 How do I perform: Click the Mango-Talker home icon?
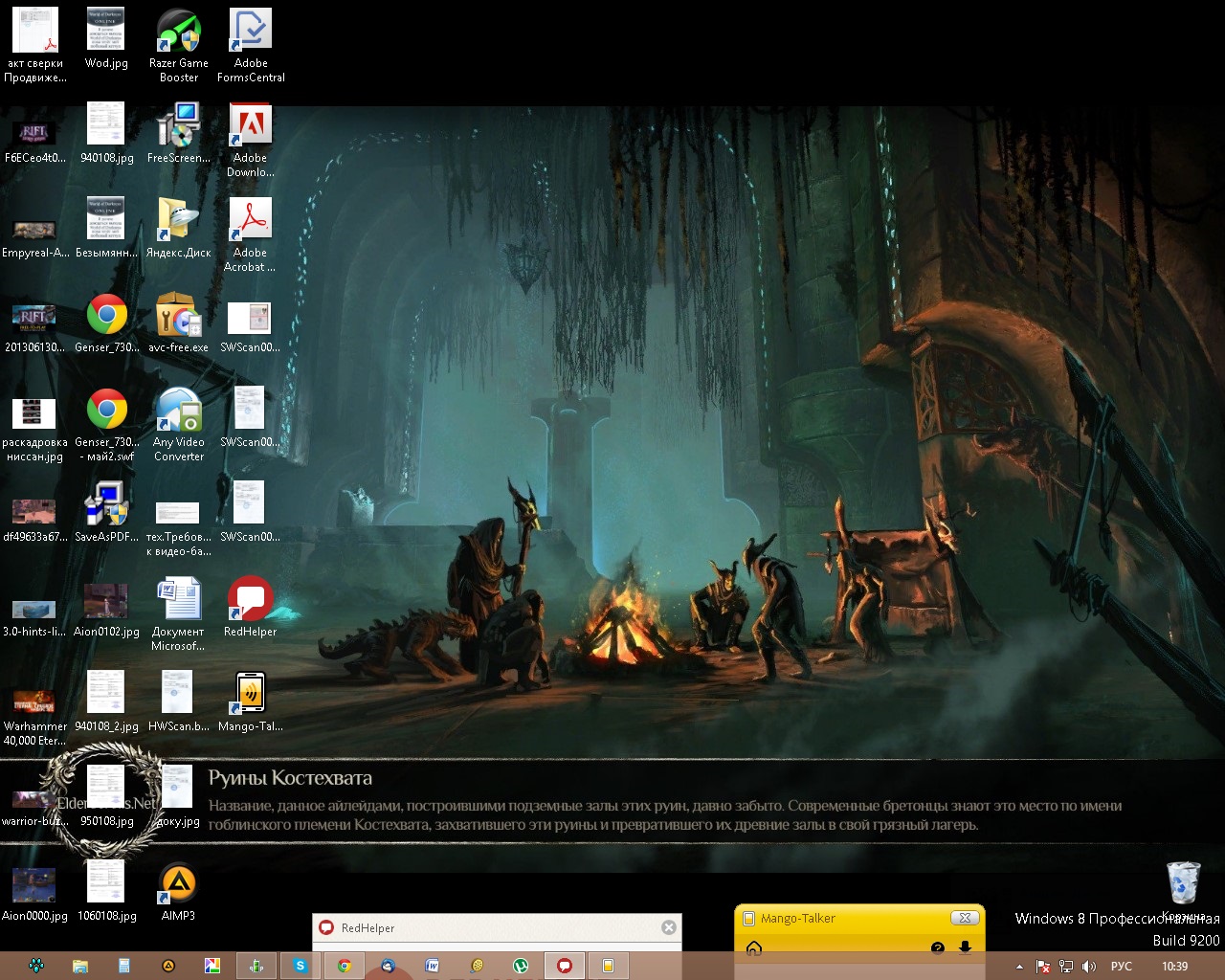coord(754,947)
